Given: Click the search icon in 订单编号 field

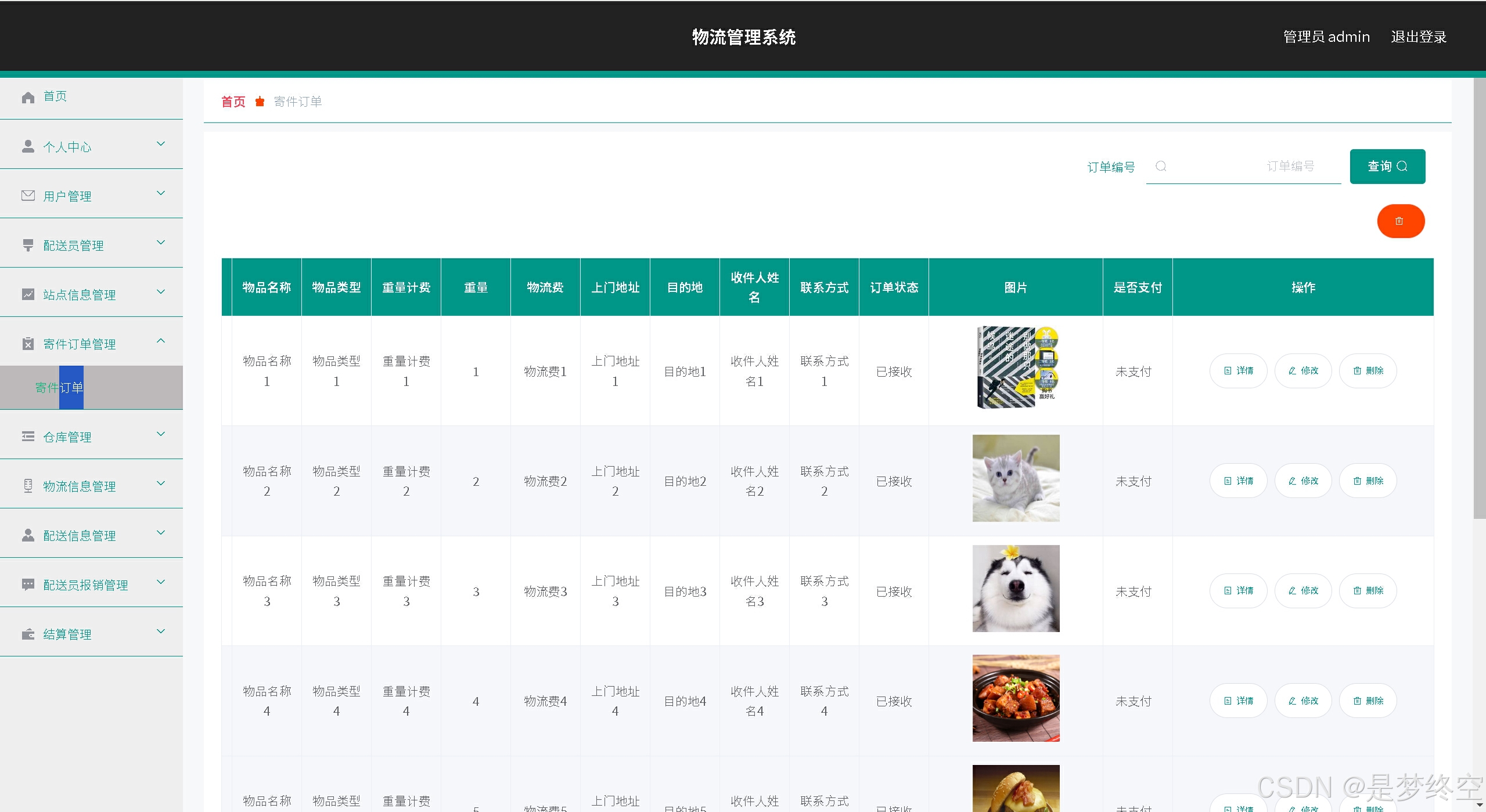Looking at the screenshot, I should point(1161,167).
